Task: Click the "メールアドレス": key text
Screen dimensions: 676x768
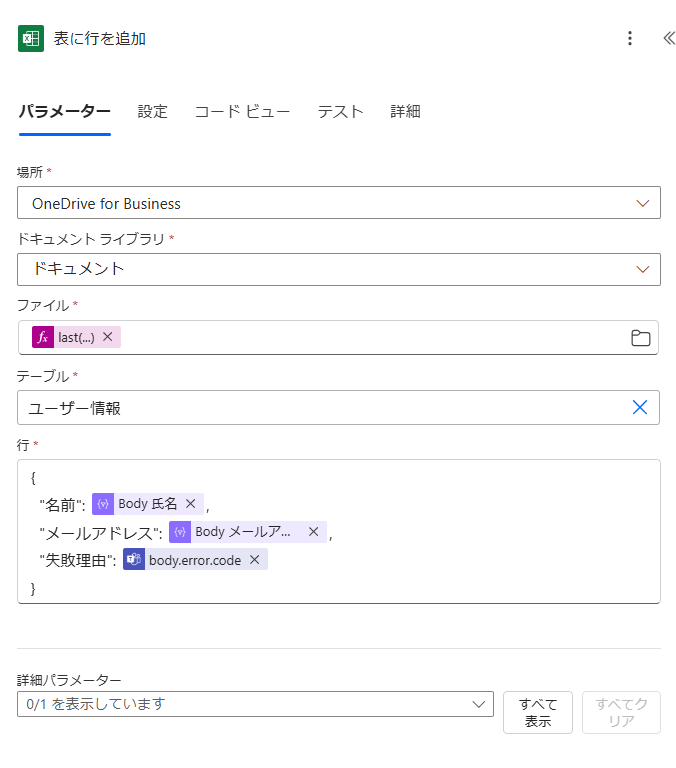Action: [101, 533]
